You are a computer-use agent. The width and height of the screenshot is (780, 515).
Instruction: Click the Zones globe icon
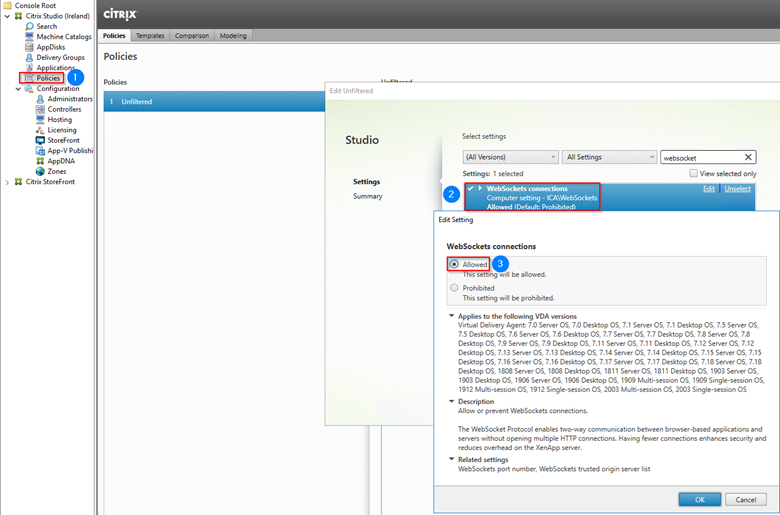40,171
